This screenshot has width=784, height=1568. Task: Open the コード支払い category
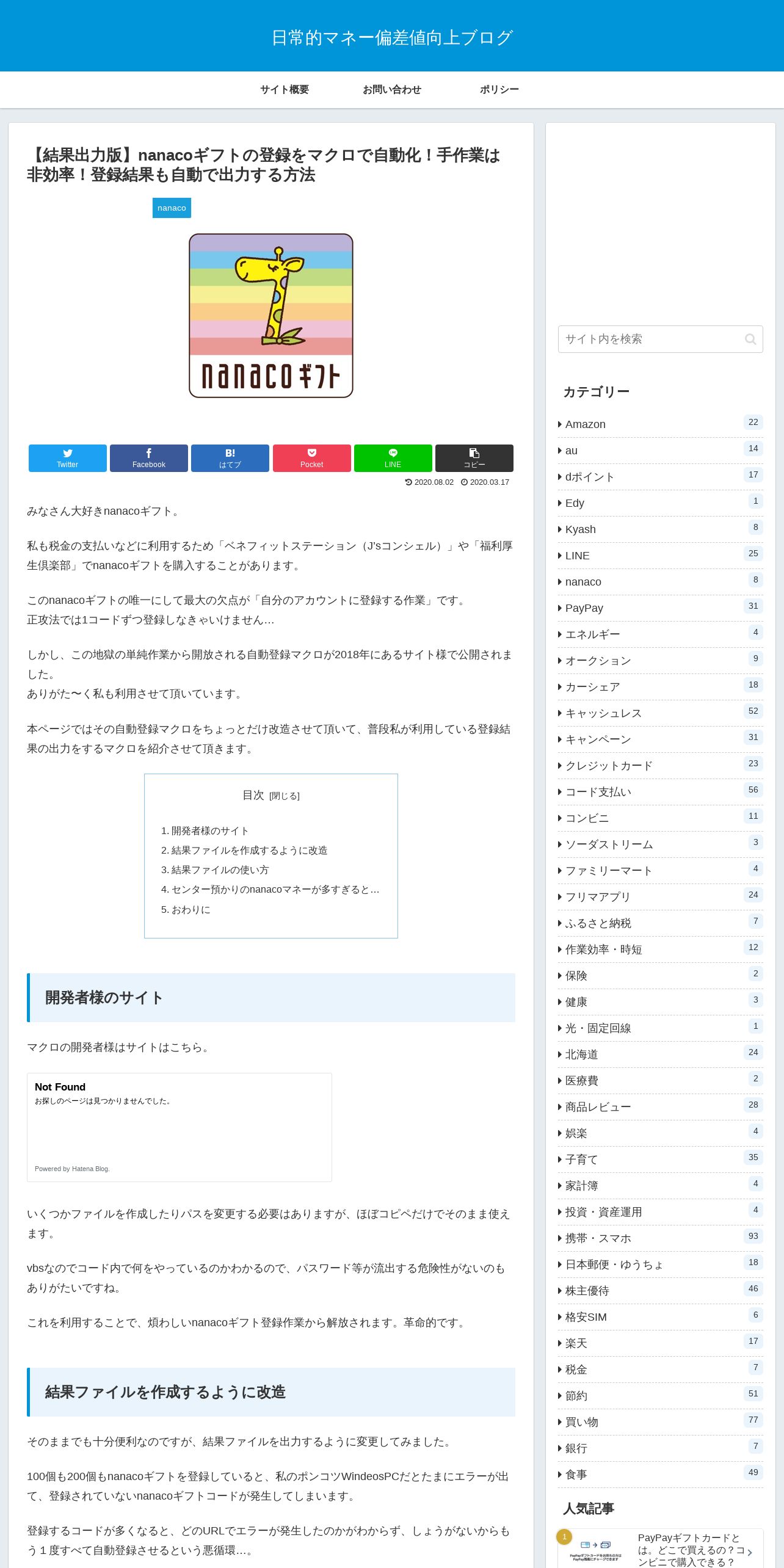pos(661,792)
